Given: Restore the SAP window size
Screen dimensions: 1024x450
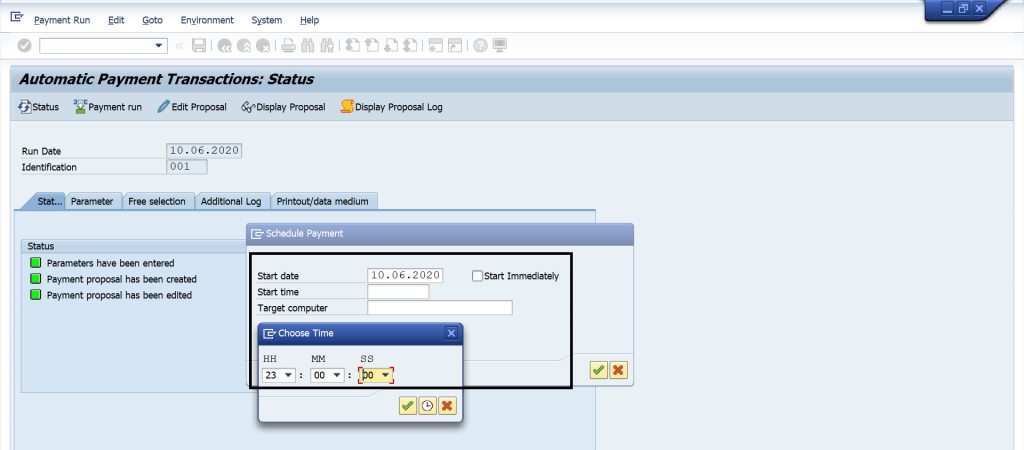Looking at the screenshot, I should click(x=963, y=8).
